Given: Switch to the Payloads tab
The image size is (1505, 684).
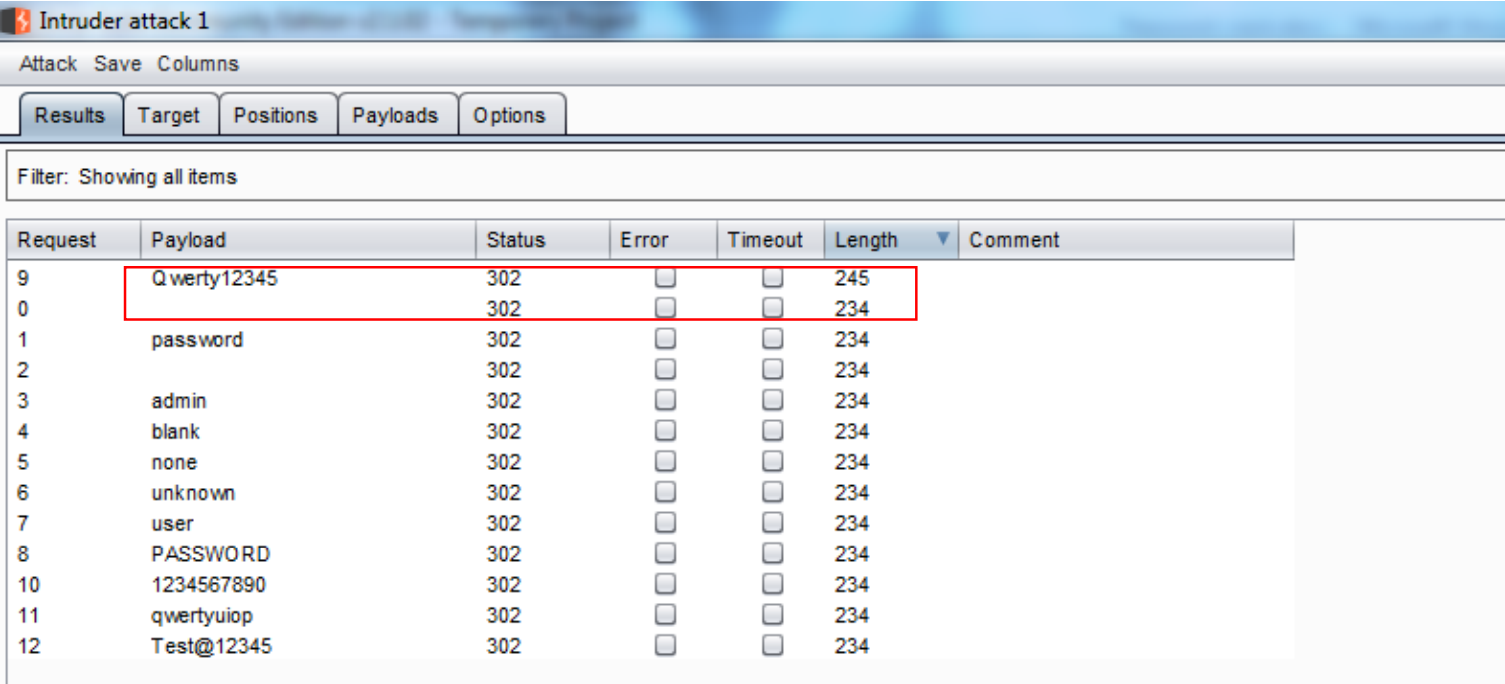Looking at the screenshot, I should click(x=396, y=115).
